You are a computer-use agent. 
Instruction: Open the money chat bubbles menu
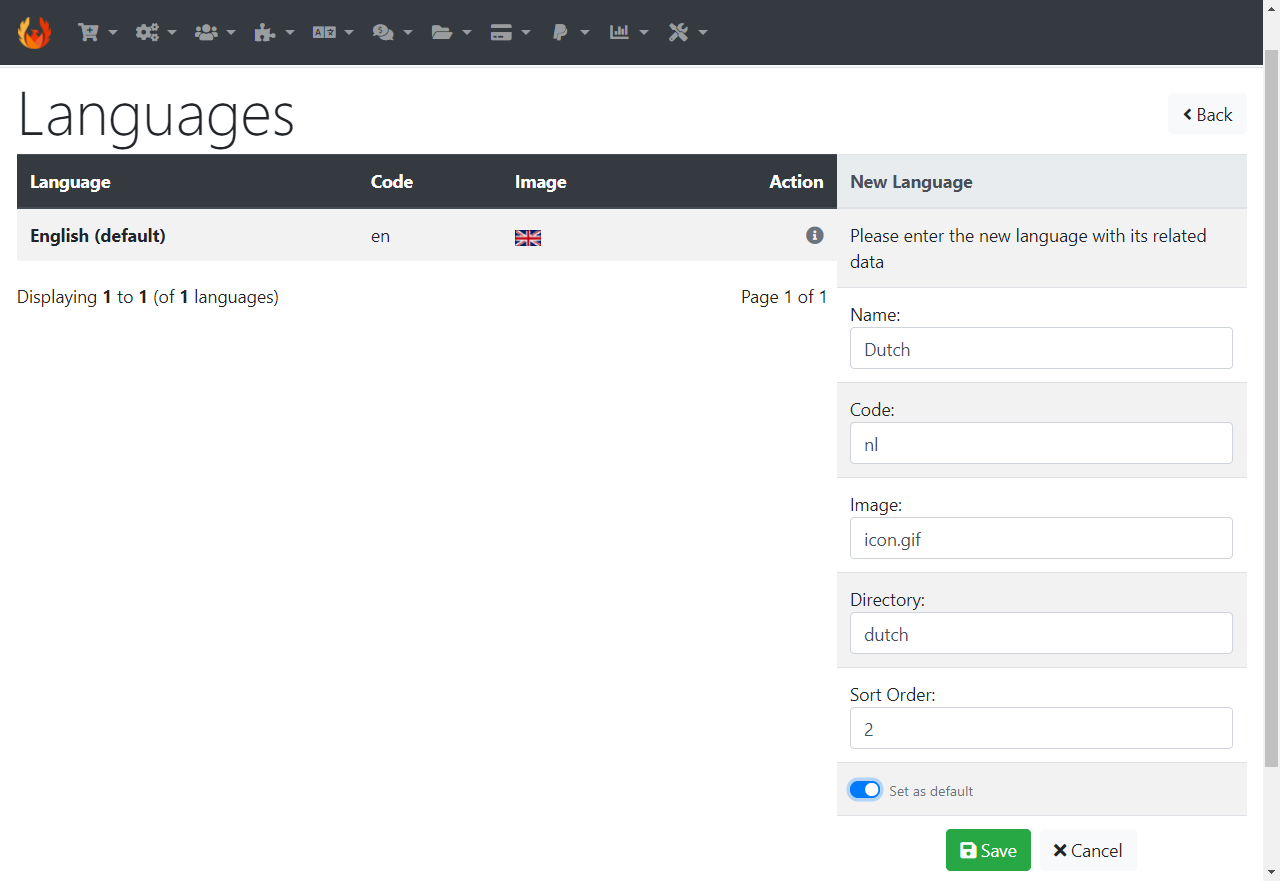click(x=392, y=32)
